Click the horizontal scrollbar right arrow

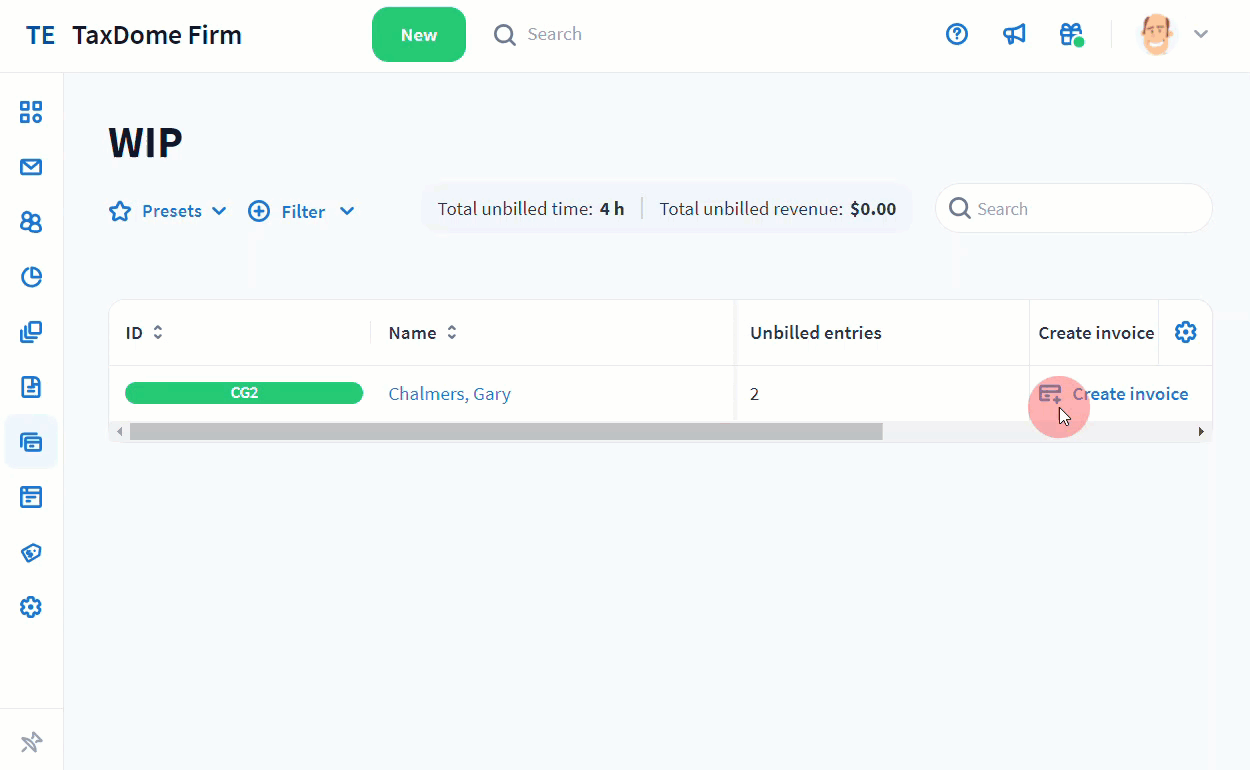(1201, 432)
